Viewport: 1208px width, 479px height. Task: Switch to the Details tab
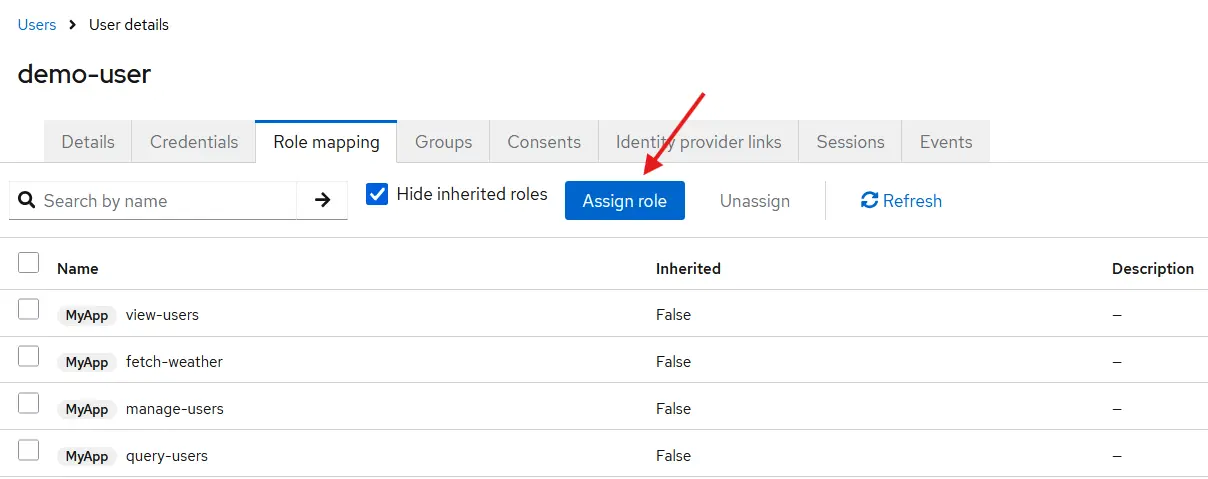point(88,142)
